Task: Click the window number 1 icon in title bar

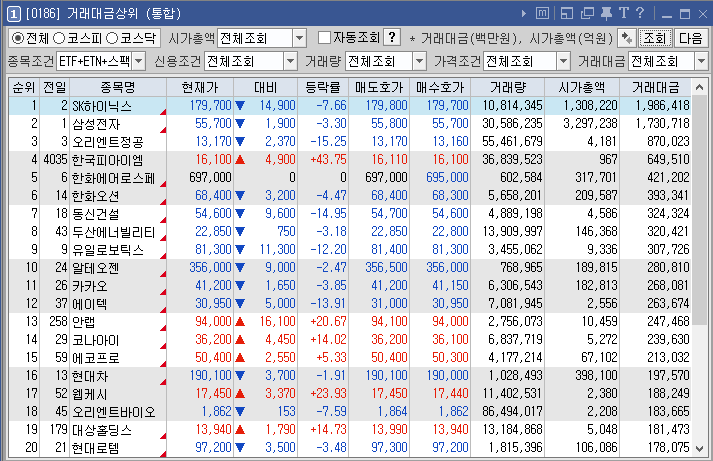Action: (14, 14)
